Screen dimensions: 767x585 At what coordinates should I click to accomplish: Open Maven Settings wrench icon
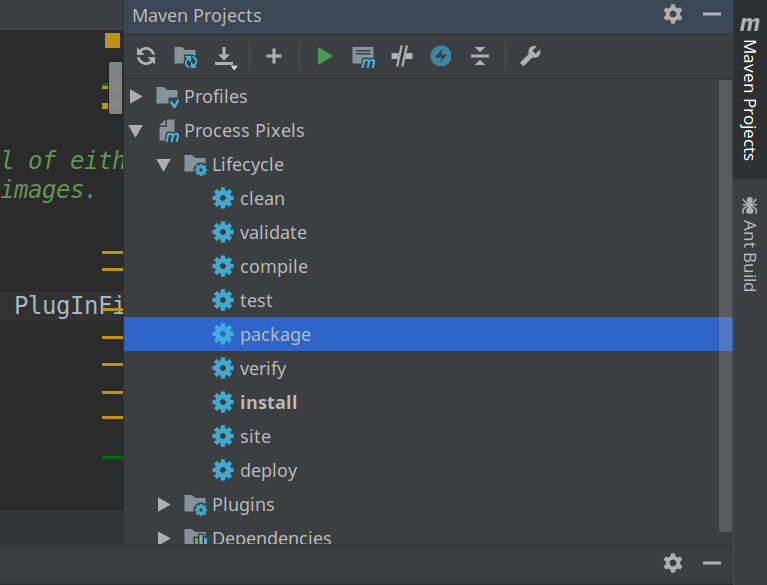click(x=530, y=56)
